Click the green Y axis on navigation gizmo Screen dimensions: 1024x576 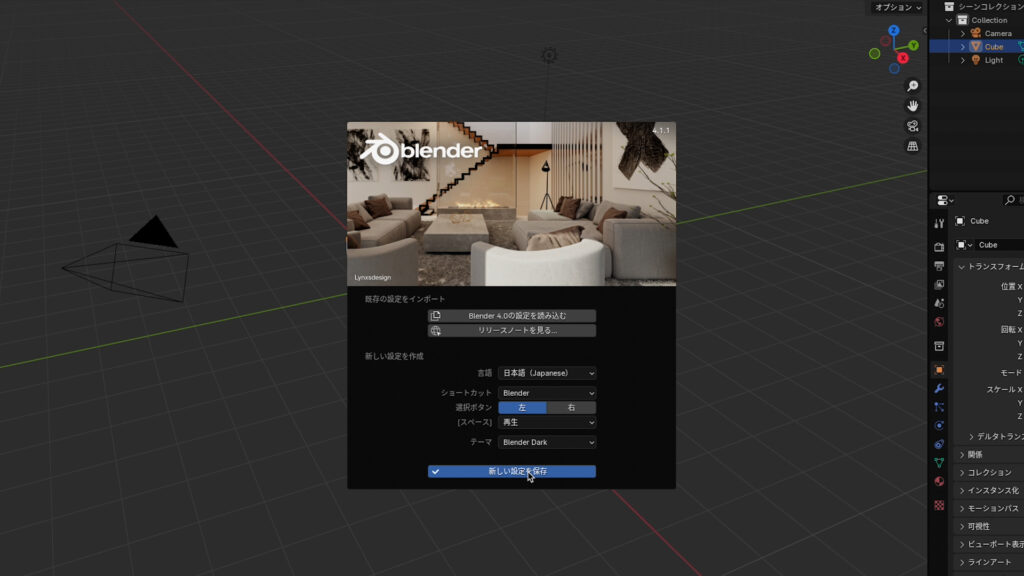(914, 45)
